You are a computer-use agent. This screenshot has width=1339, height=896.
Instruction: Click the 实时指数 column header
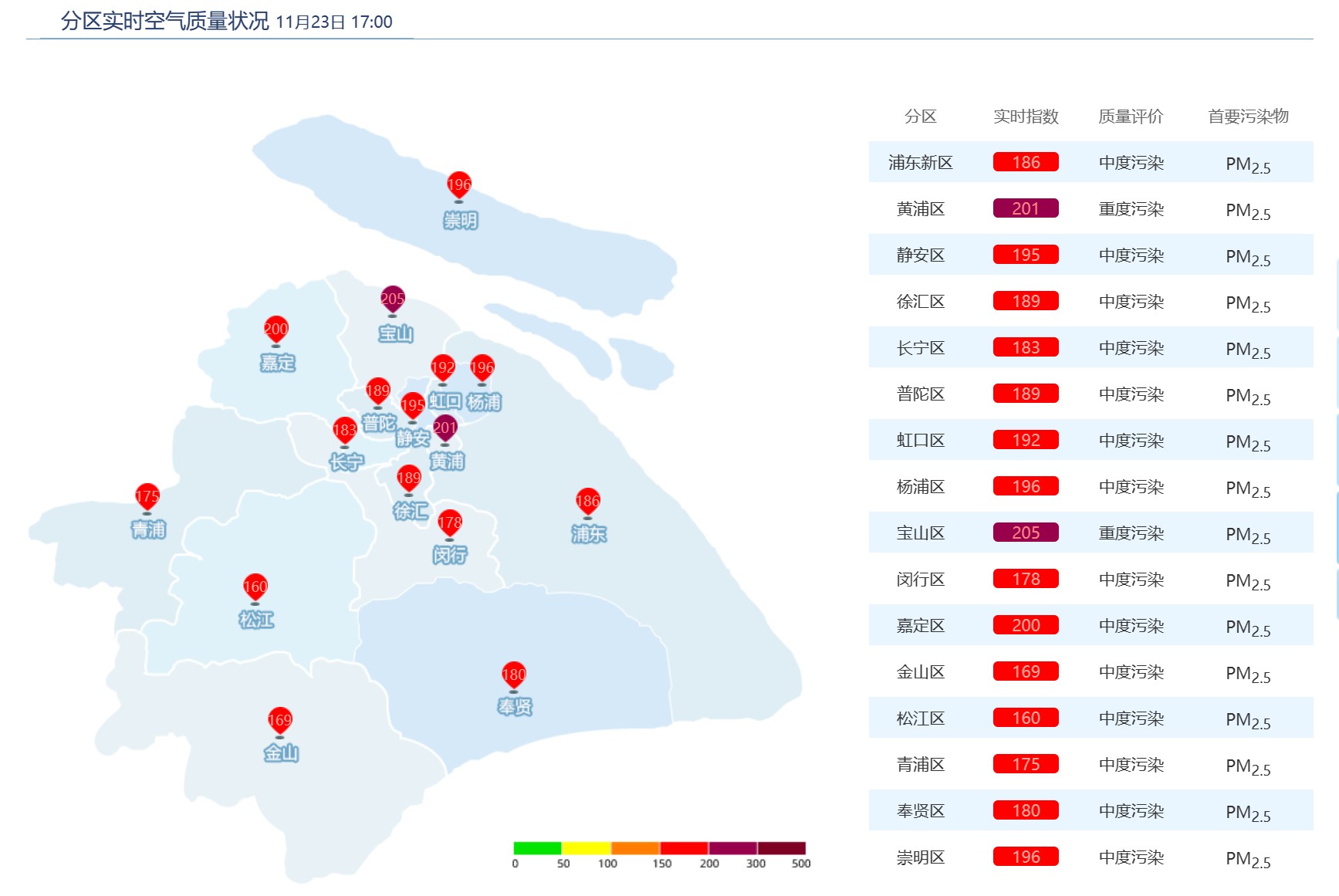1025,117
